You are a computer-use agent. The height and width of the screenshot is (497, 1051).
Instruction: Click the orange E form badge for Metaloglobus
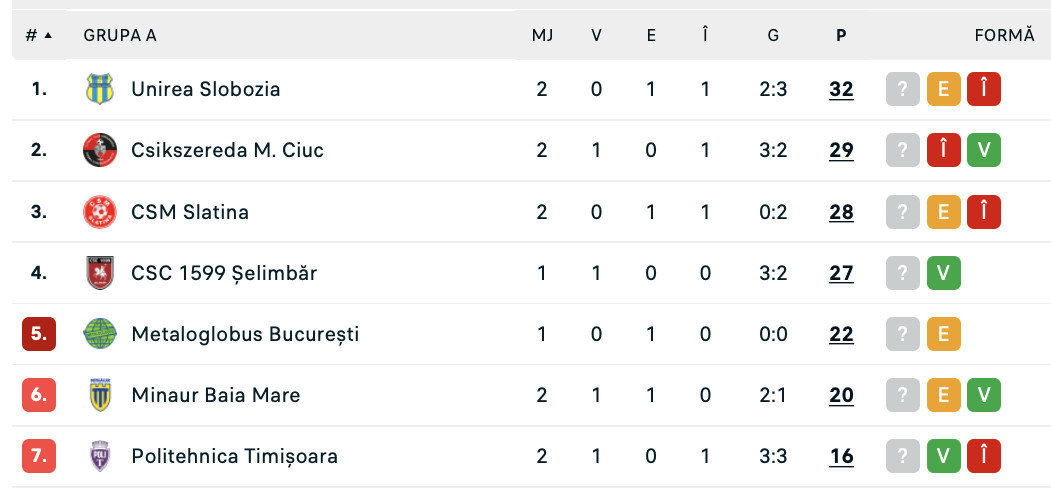(943, 334)
